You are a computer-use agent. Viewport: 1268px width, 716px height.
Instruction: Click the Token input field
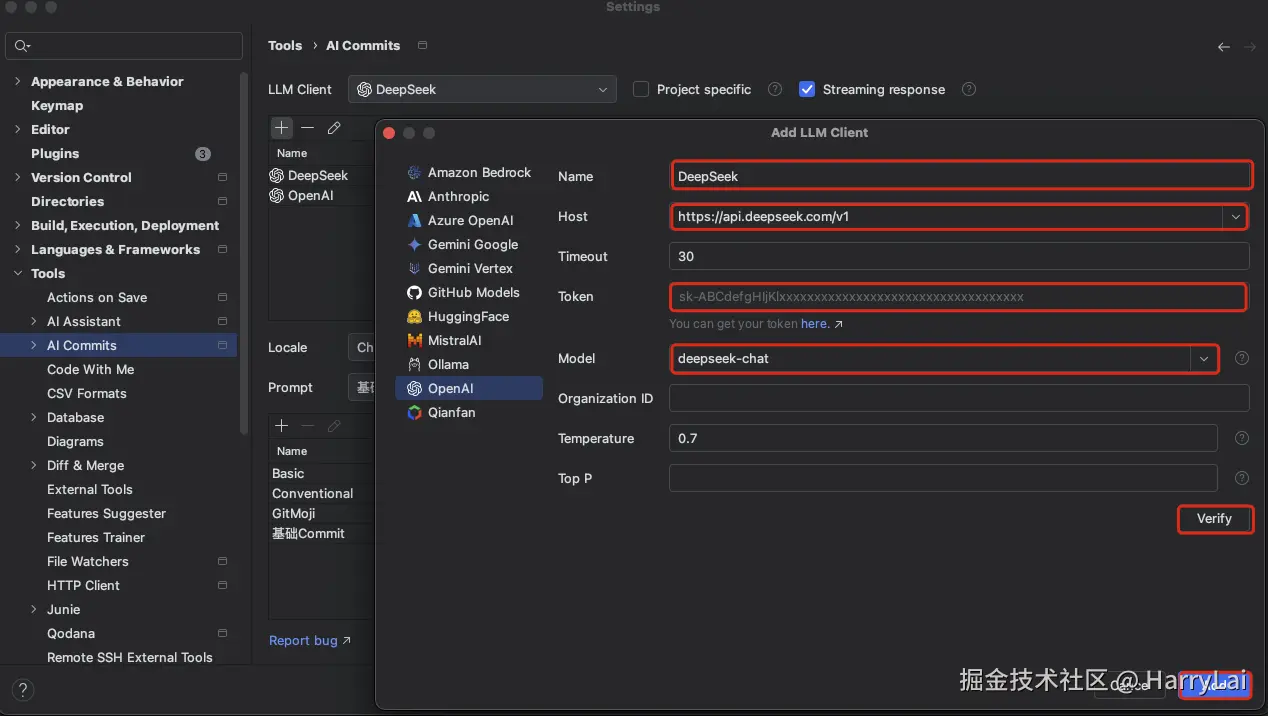(957, 296)
